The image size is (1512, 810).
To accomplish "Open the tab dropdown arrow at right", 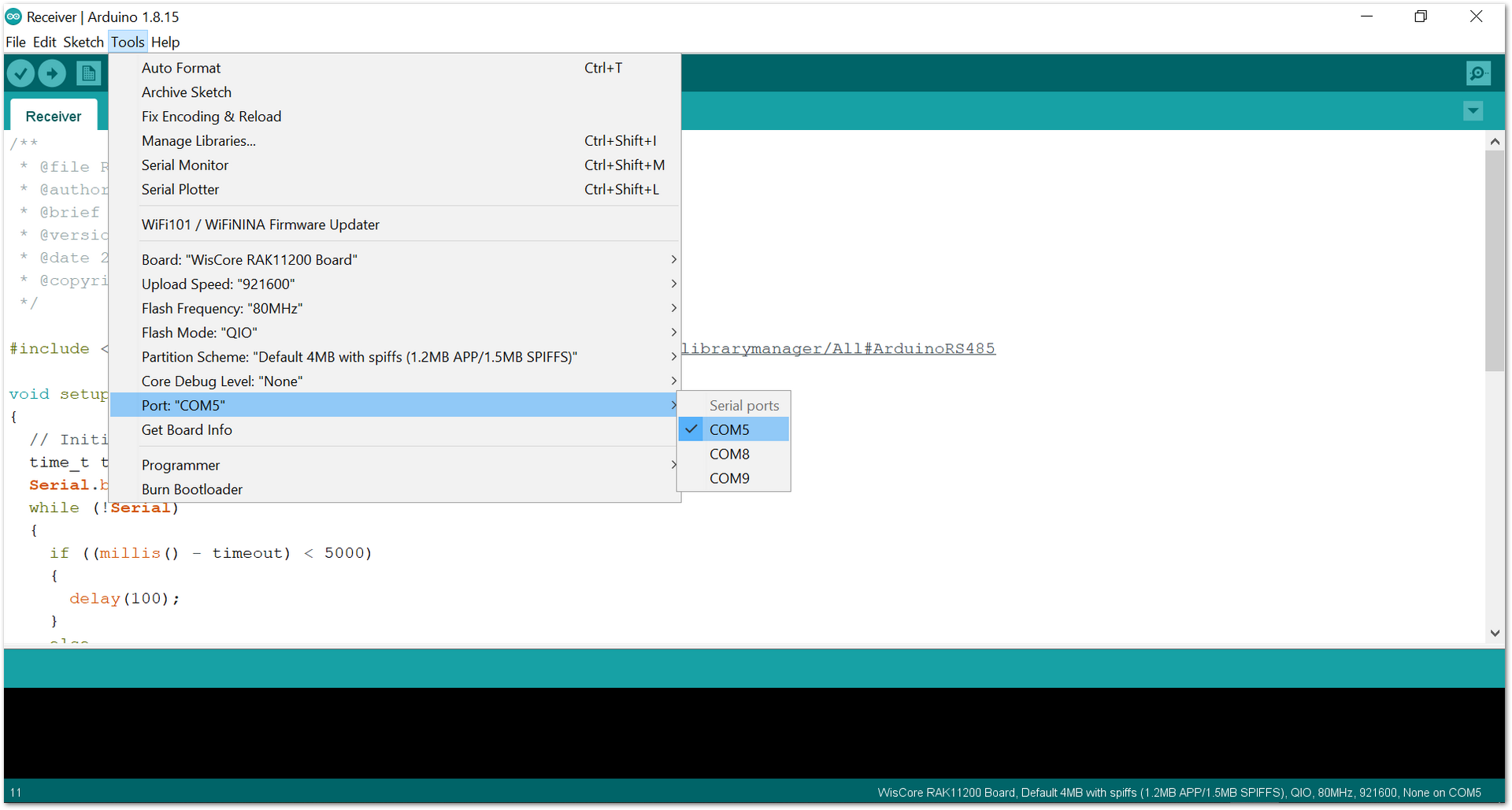I will coord(1473,111).
